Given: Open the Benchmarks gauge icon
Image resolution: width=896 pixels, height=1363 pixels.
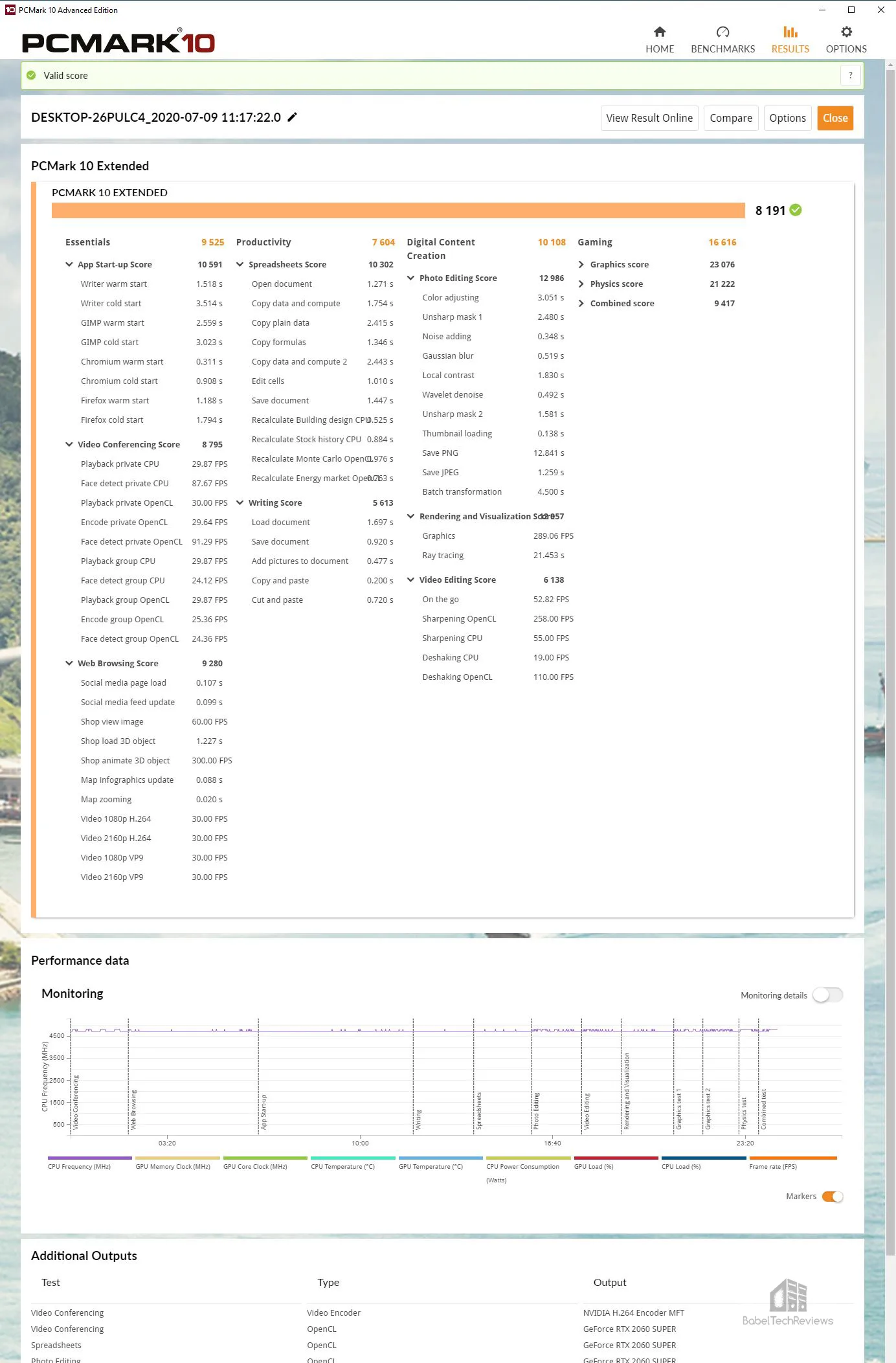Looking at the screenshot, I should (x=722, y=32).
